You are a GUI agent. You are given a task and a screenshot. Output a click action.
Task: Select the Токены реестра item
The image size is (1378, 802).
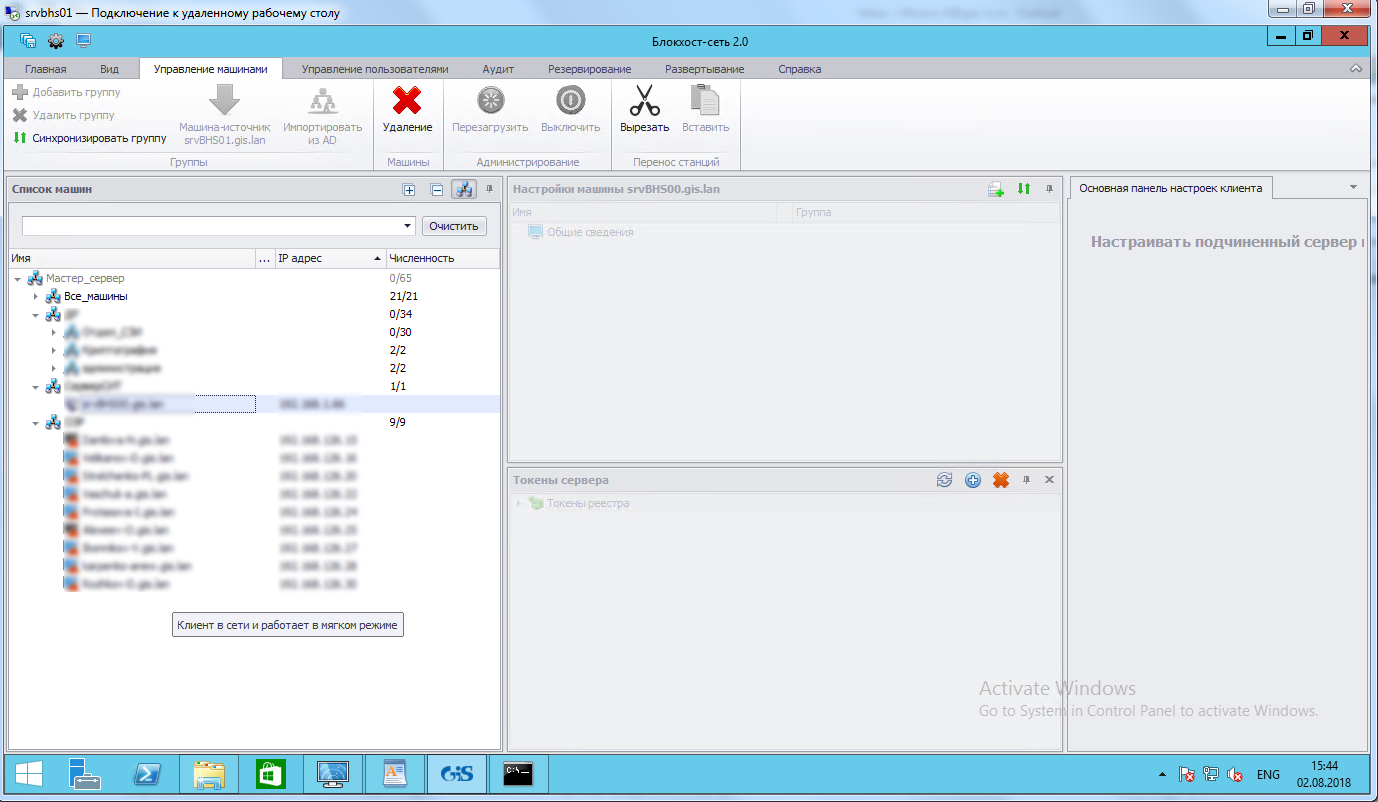click(x=588, y=503)
